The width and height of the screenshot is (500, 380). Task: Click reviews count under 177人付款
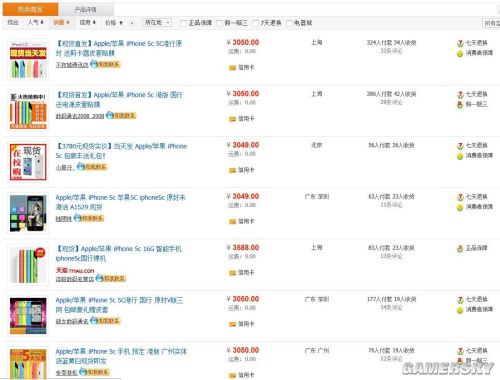[391, 307]
